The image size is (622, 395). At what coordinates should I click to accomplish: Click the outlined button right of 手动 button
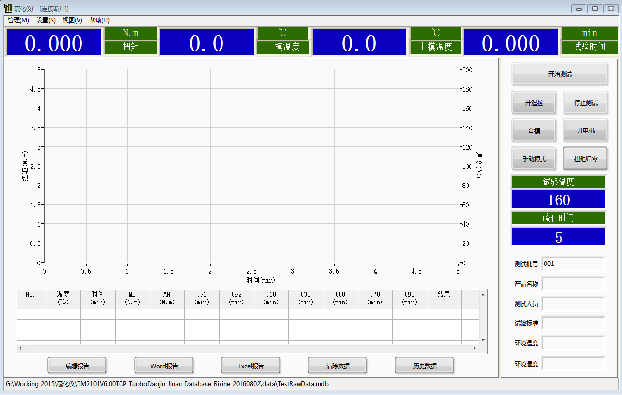coord(585,159)
